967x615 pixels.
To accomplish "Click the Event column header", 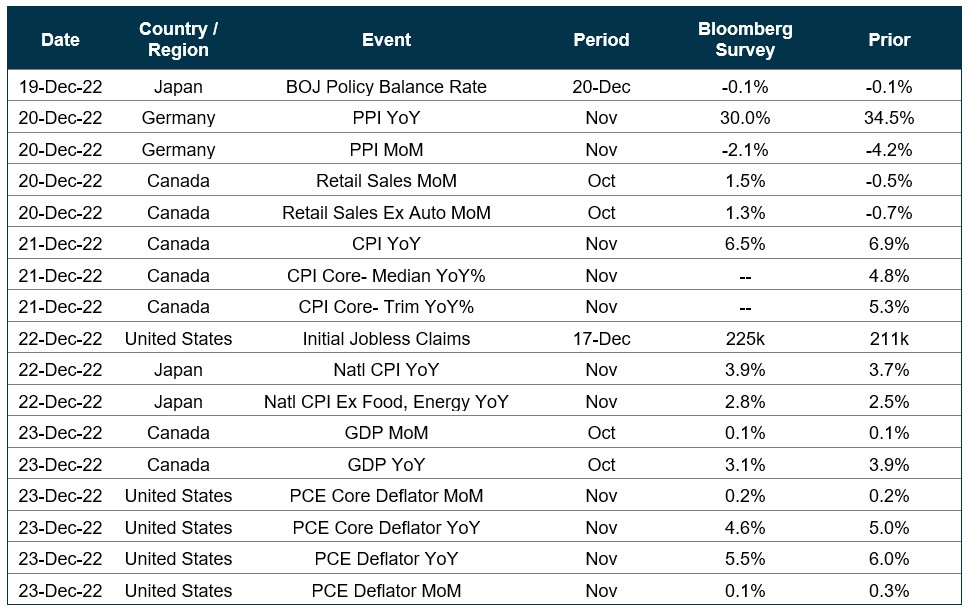I will [386, 40].
